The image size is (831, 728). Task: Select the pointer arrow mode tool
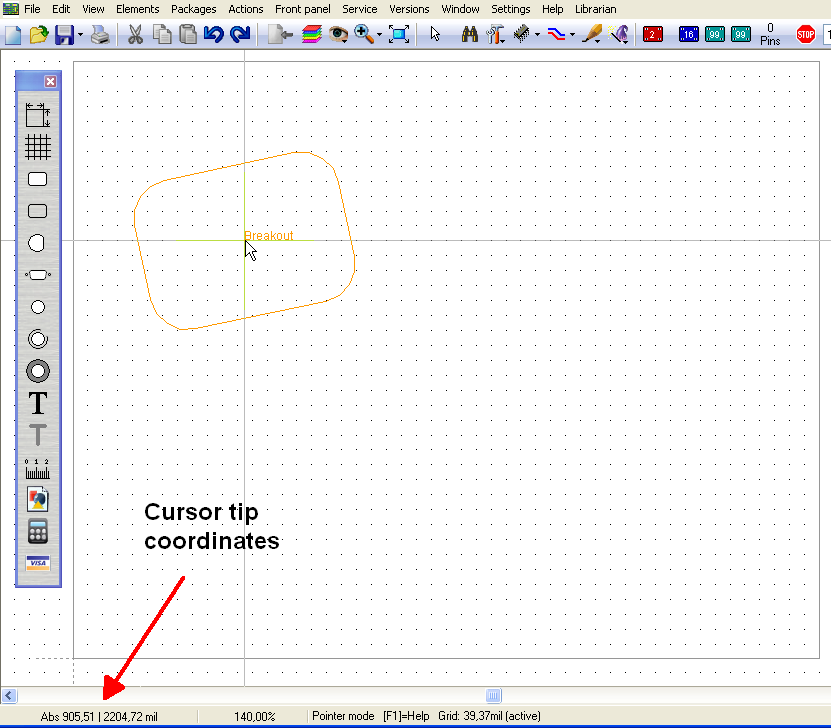click(435, 35)
